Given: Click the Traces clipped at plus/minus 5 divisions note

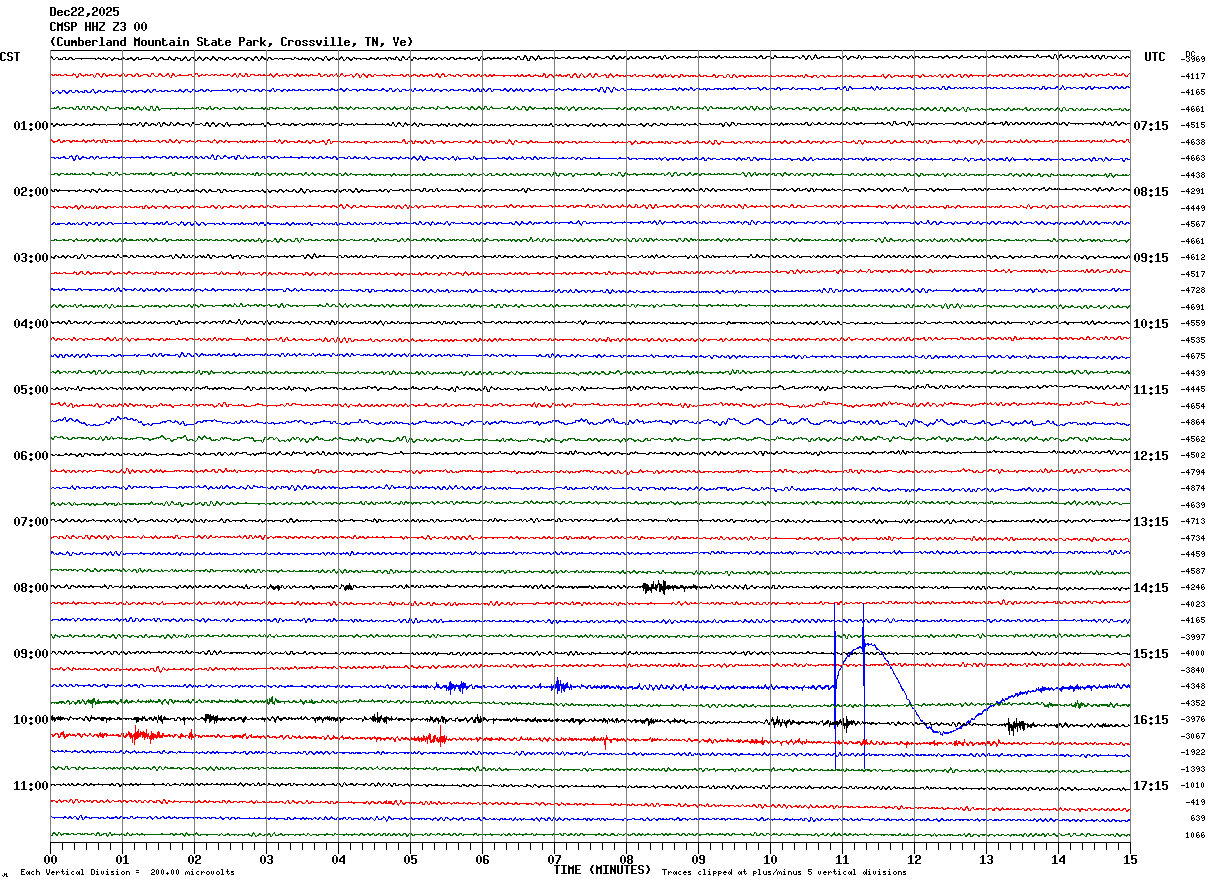Looking at the screenshot, I should click(784, 873).
